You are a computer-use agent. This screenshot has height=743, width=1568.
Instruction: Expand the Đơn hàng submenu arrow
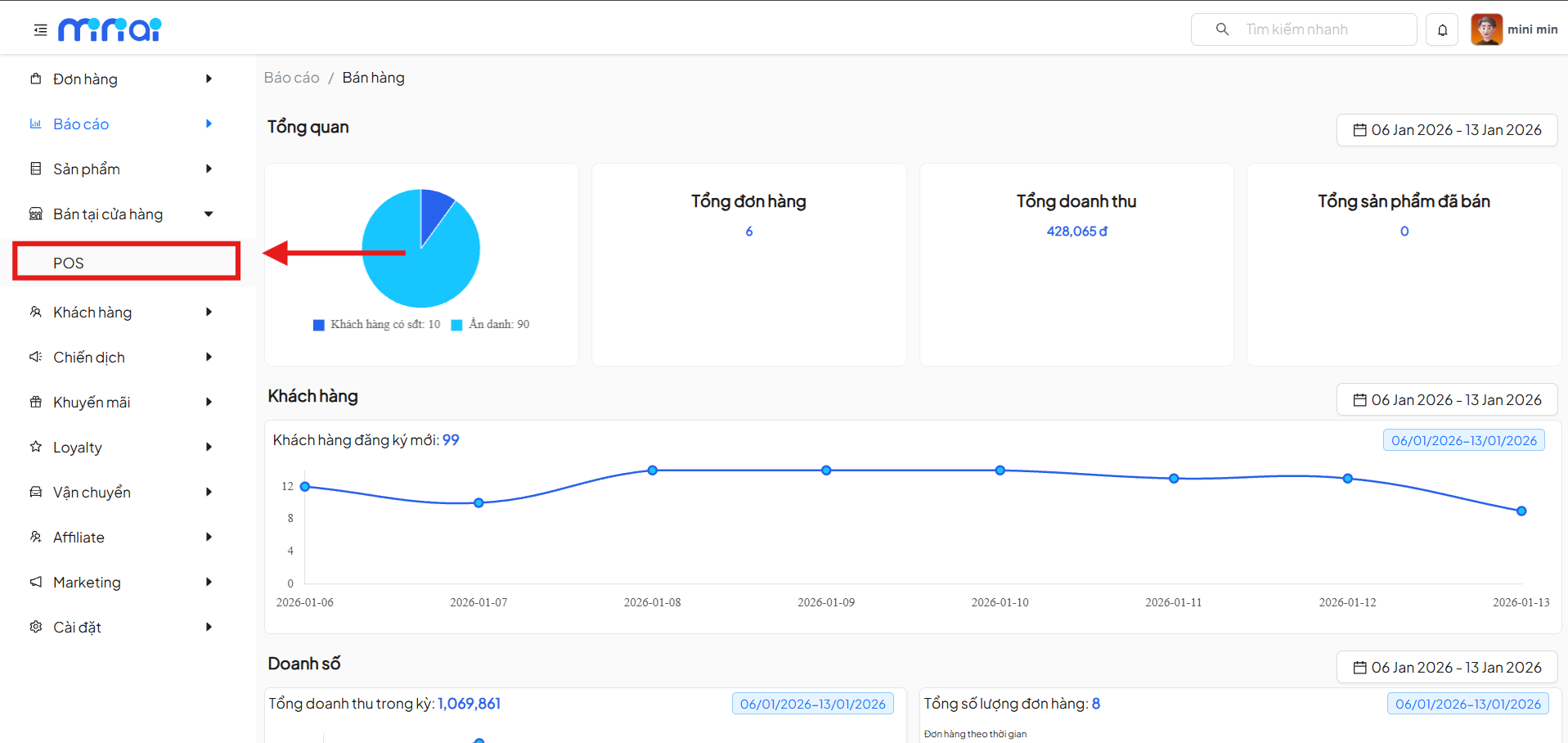click(x=209, y=79)
